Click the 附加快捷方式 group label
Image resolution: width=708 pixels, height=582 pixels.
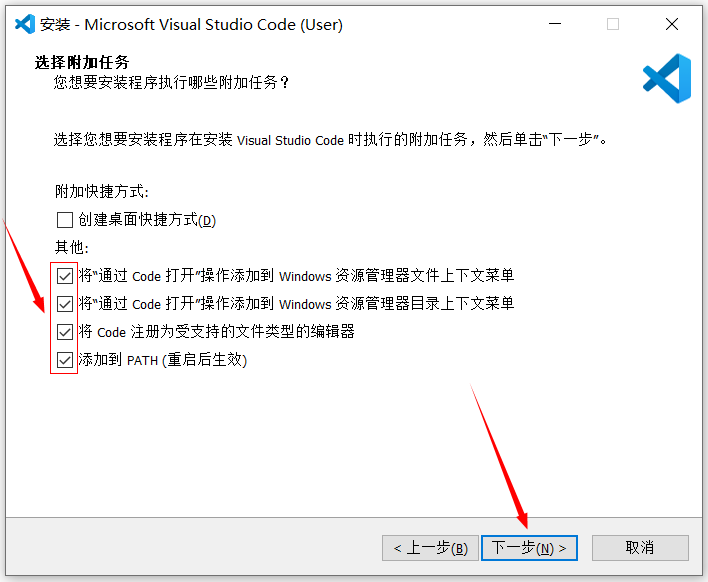[x=101, y=191]
